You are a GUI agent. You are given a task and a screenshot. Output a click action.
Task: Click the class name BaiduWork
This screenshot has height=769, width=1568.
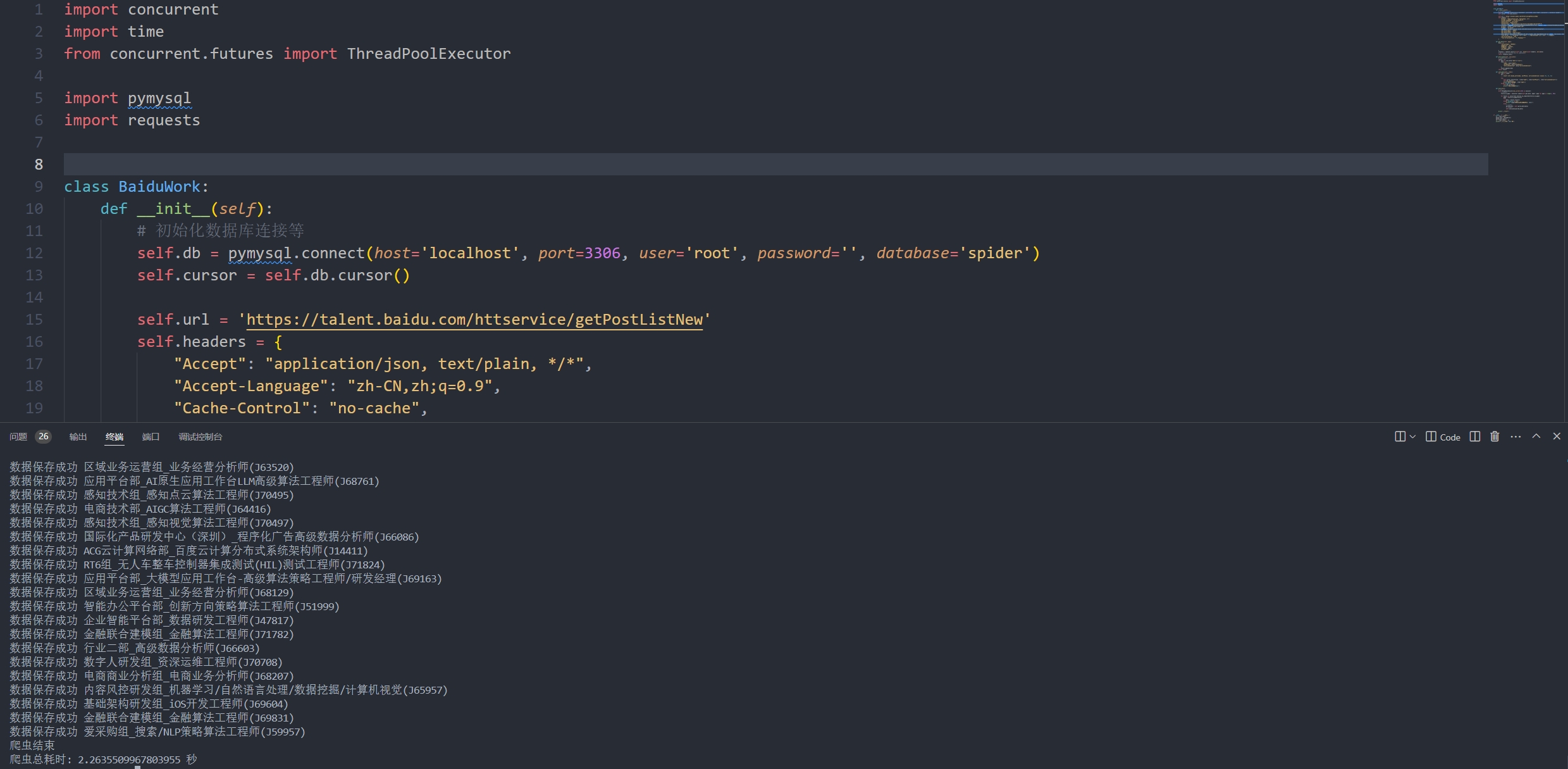159,187
